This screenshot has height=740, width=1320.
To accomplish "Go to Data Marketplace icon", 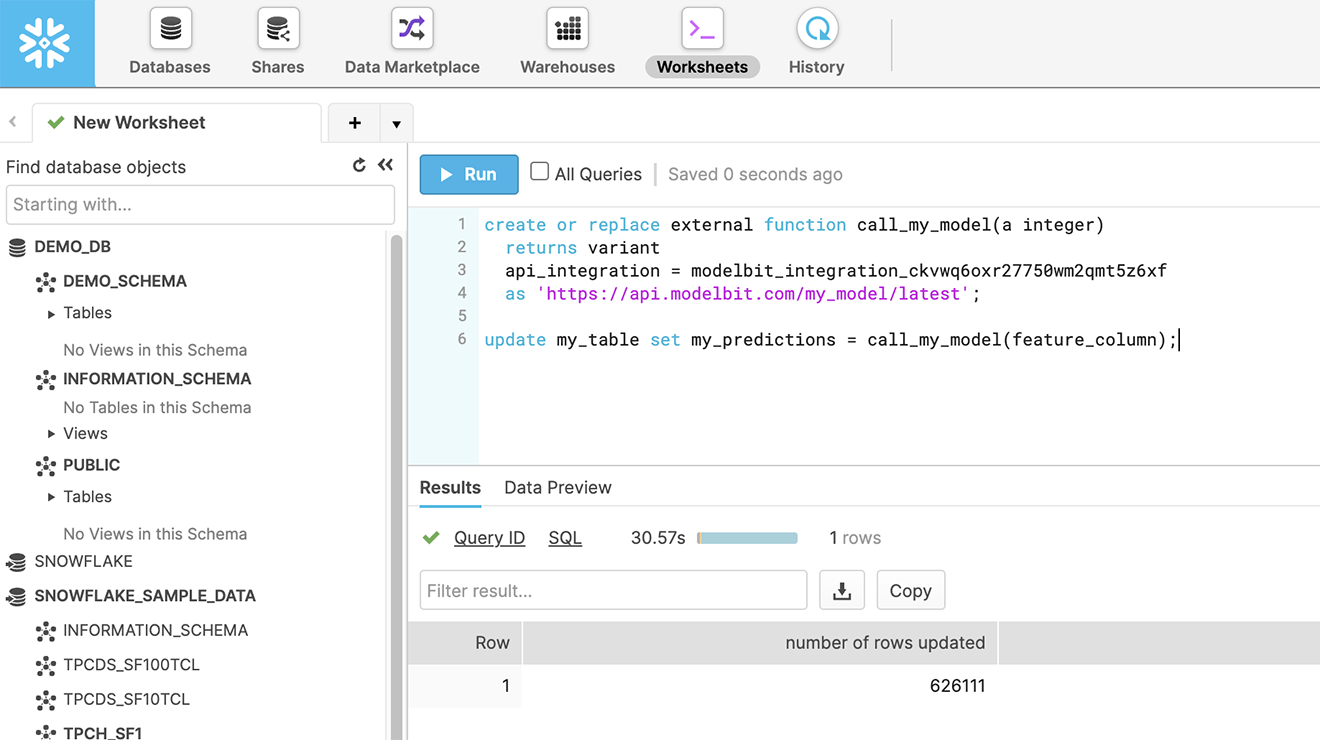I will click(412, 30).
